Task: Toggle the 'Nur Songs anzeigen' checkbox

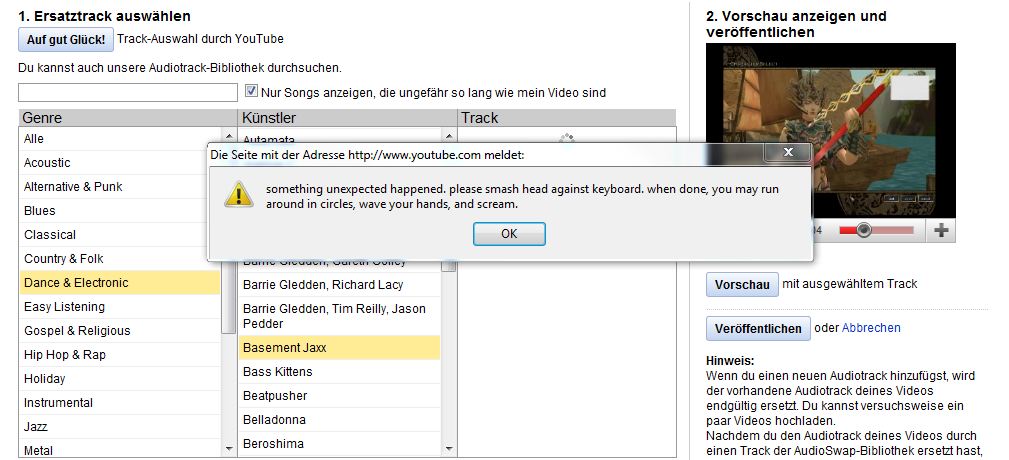Action: [x=252, y=92]
